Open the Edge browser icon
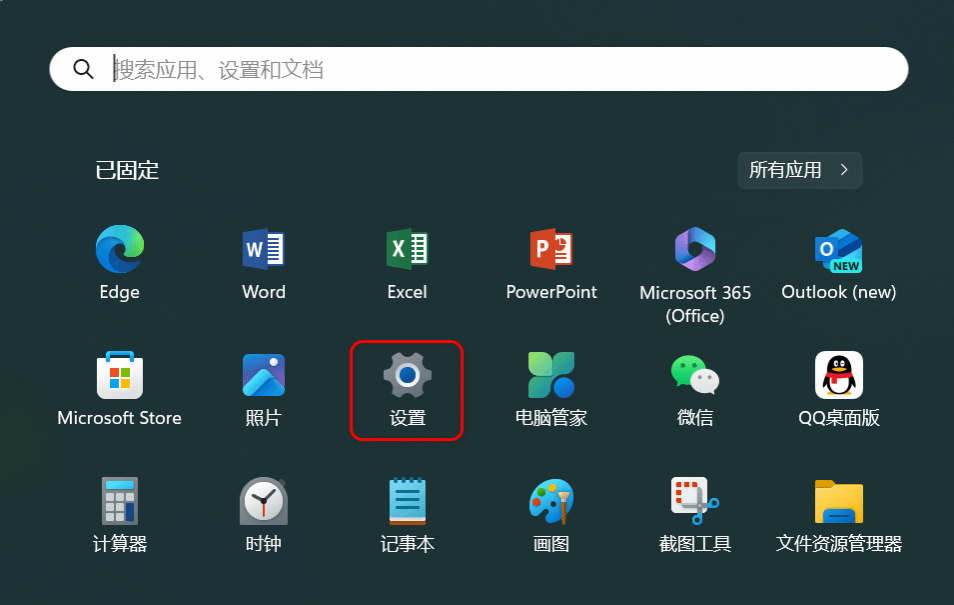Image resolution: width=954 pixels, height=605 pixels. tap(120, 249)
